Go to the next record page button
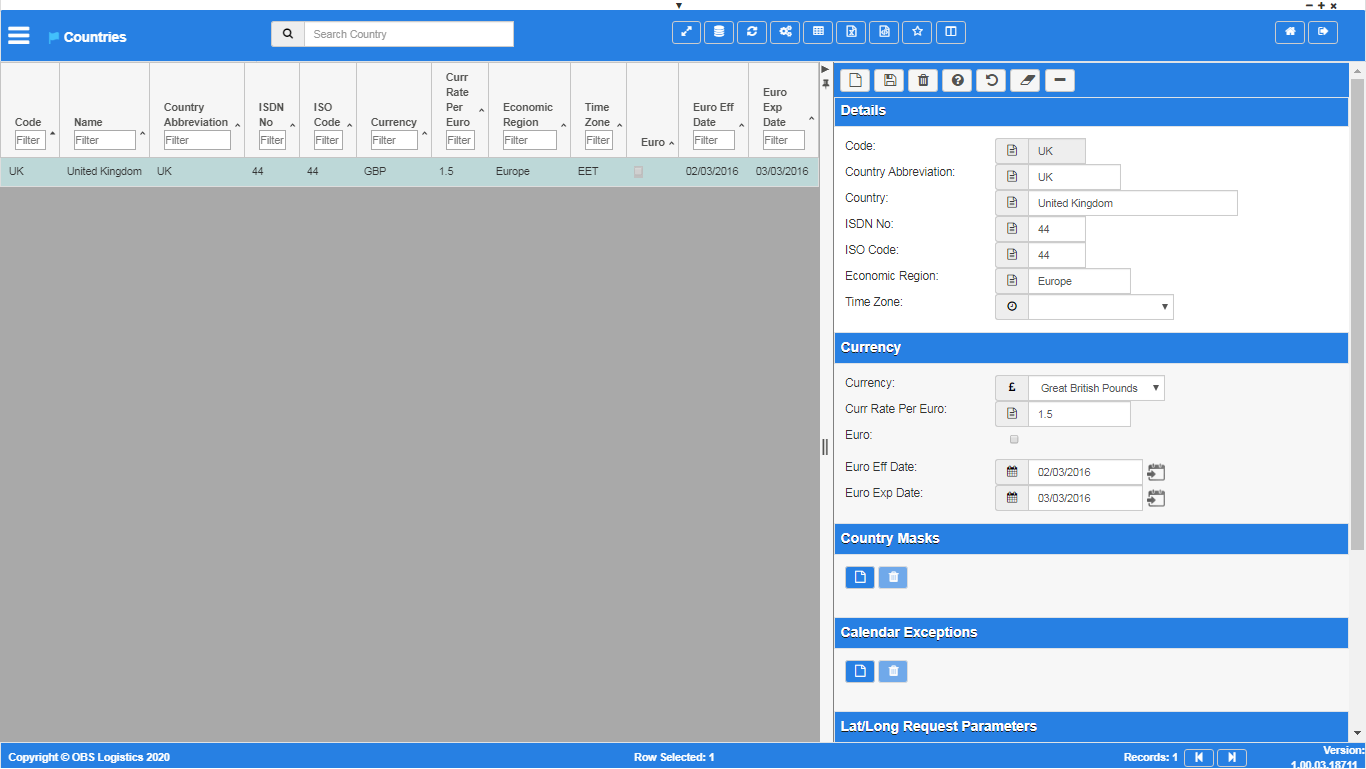Viewport: 1366px width, 769px height. point(1232,757)
